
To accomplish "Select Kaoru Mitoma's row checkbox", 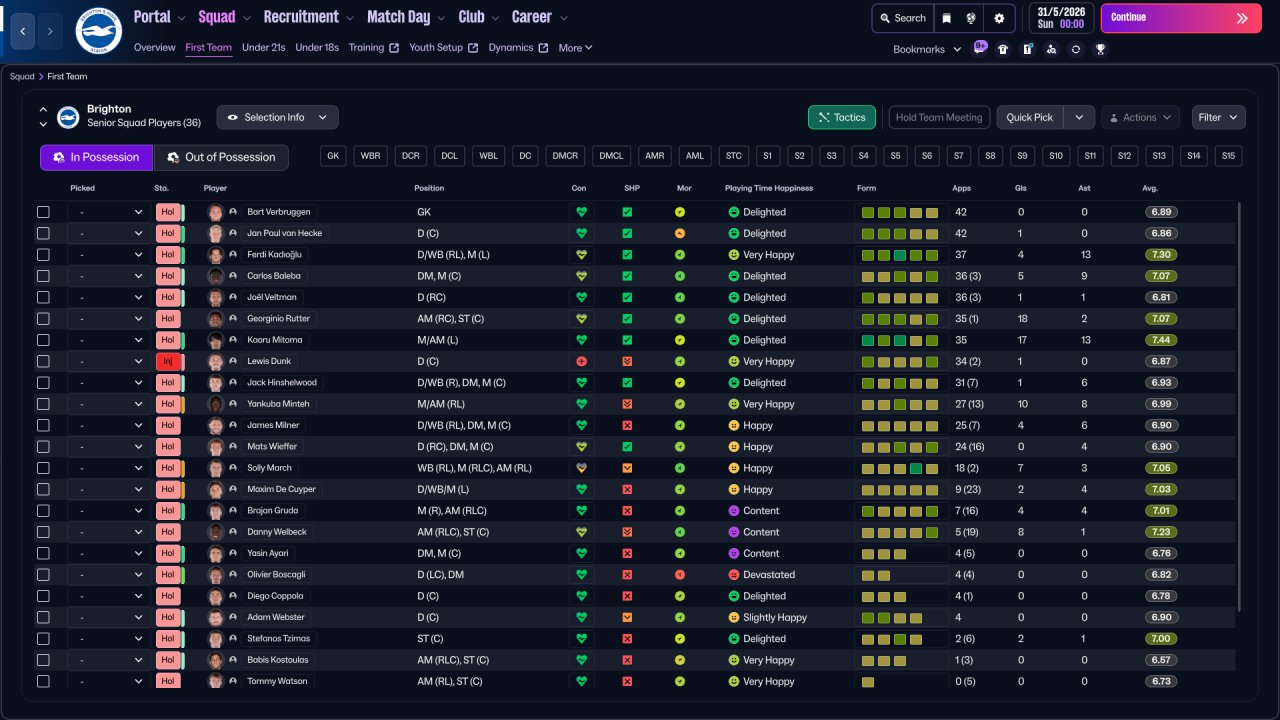I will 43,340.
